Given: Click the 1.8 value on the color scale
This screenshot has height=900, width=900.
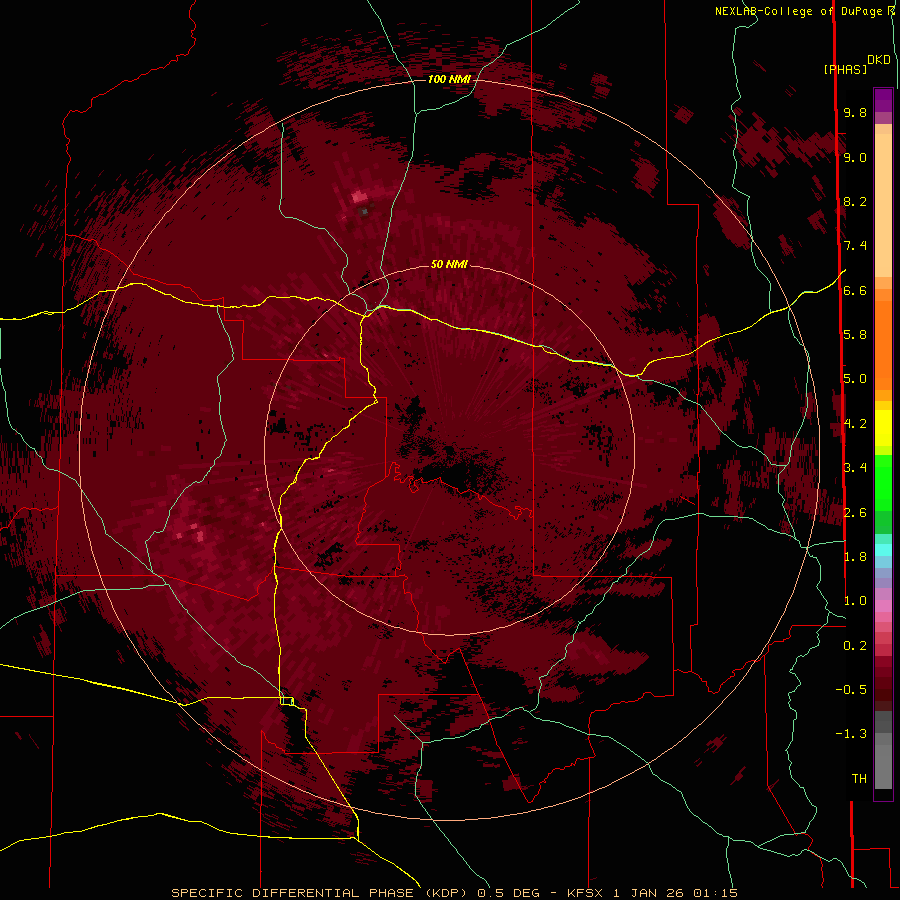Looking at the screenshot, I should [855, 557].
